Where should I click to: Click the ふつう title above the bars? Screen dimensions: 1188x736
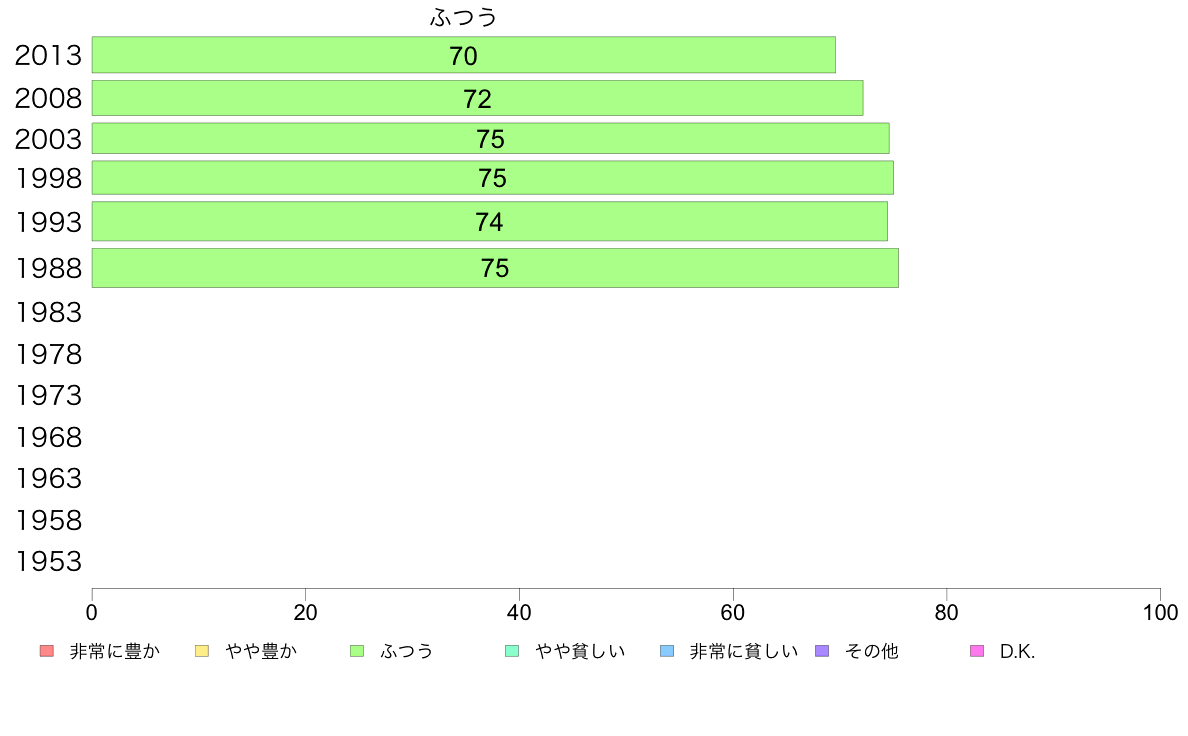point(464,17)
